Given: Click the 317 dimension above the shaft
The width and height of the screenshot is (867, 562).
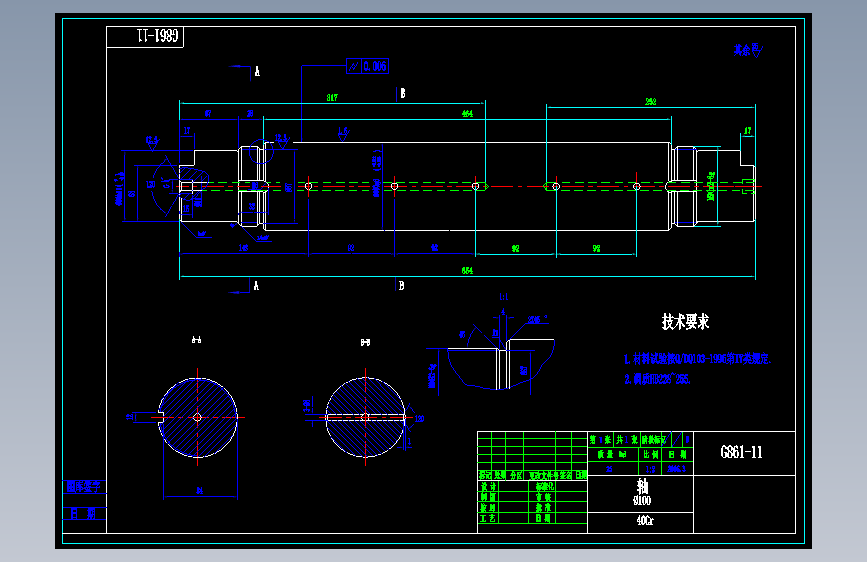Looking at the screenshot, I should tap(332, 97).
